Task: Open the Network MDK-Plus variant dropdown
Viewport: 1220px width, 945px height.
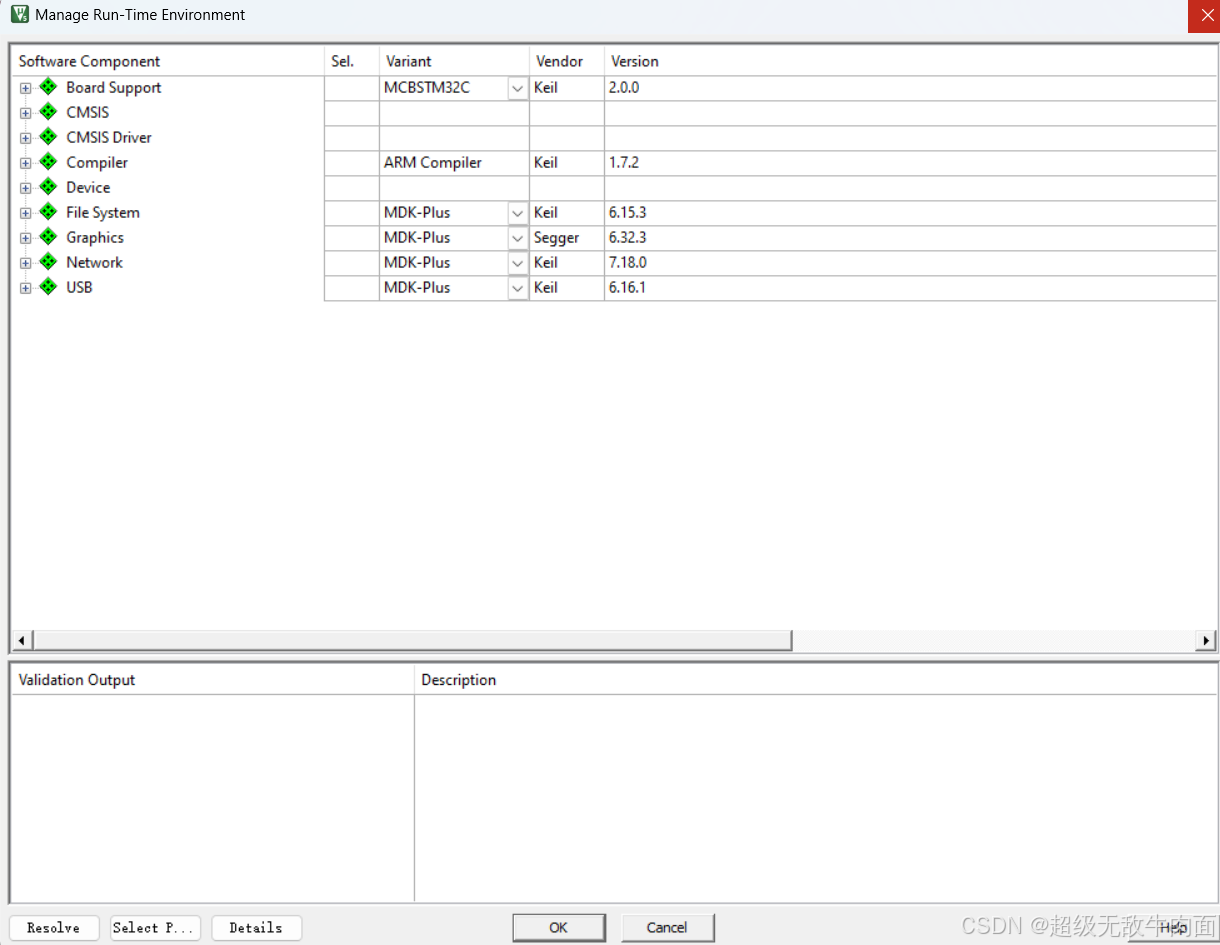Action: [517, 263]
